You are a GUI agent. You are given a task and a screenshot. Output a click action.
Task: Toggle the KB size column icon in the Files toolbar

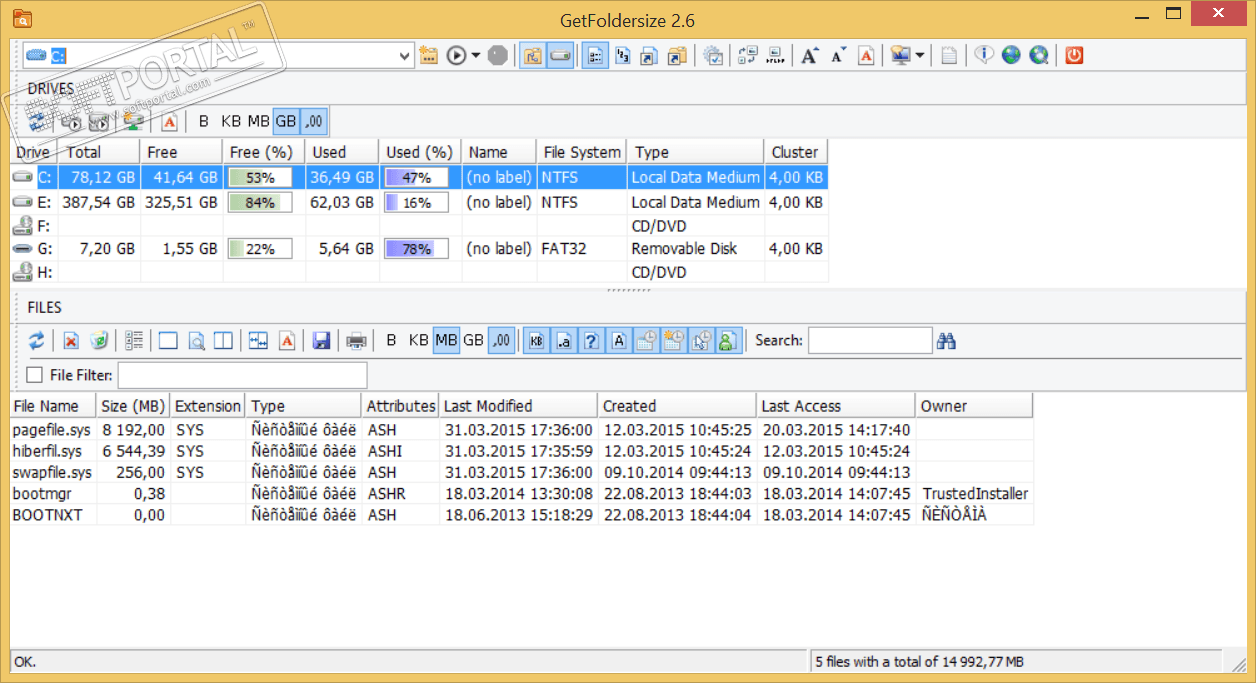point(536,341)
